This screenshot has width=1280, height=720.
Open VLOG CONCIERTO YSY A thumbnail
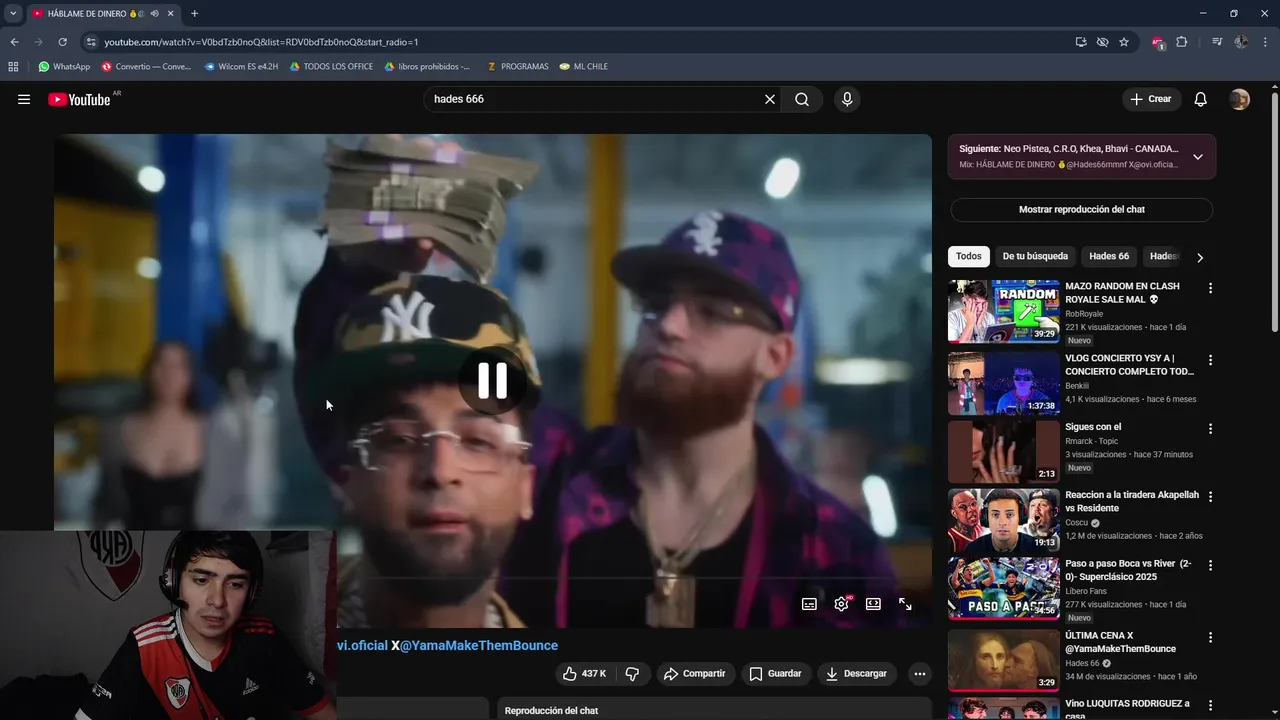(1003, 383)
